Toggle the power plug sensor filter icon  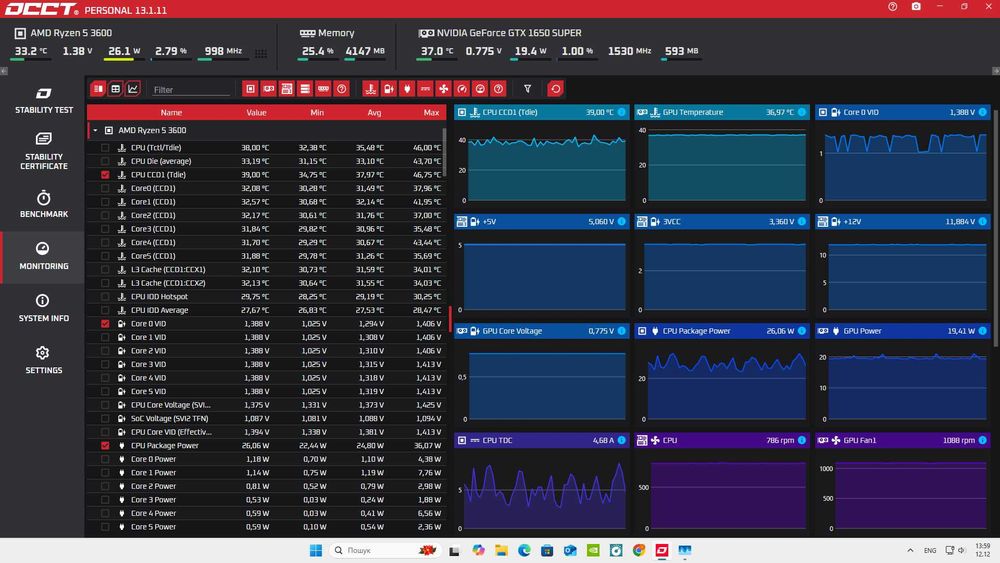click(x=407, y=89)
